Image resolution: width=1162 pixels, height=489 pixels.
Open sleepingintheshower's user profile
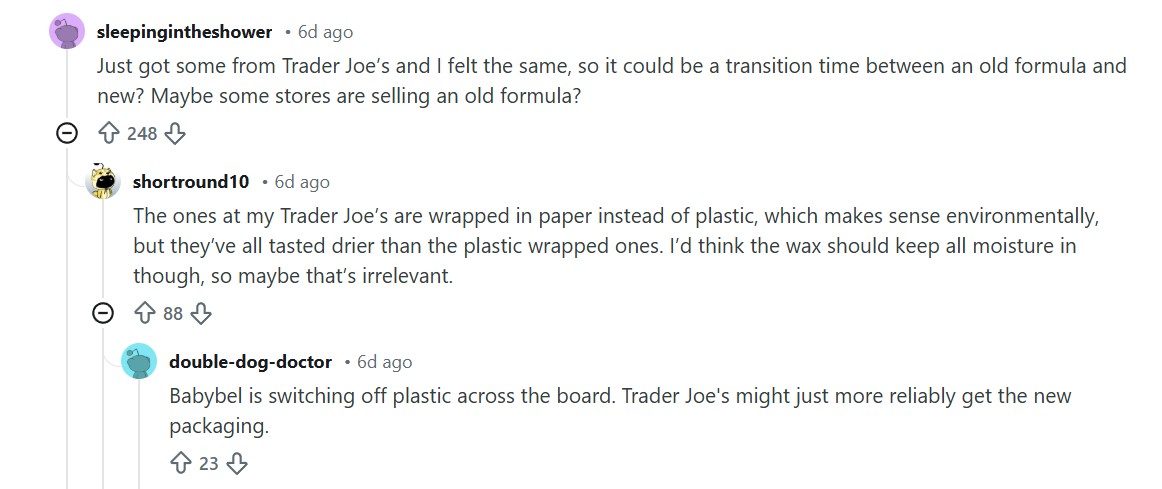point(184,32)
